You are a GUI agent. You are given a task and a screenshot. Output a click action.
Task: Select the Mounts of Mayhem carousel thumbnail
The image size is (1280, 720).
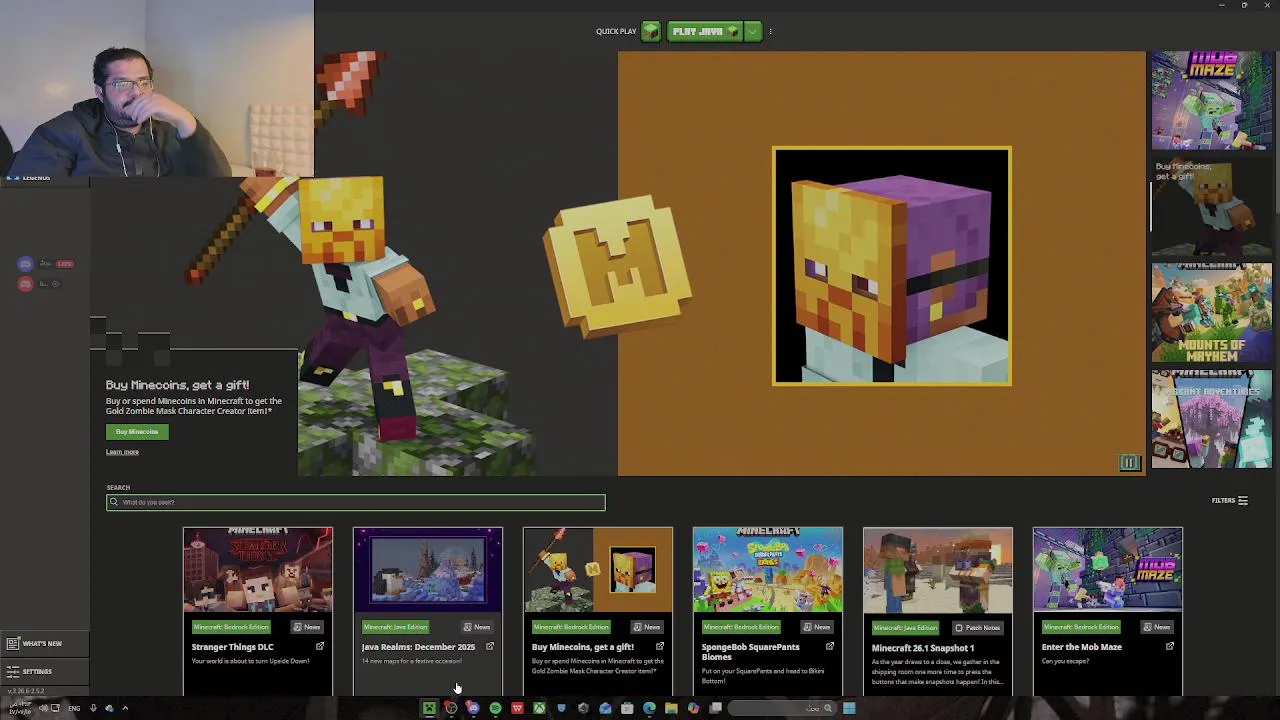point(1211,312)
